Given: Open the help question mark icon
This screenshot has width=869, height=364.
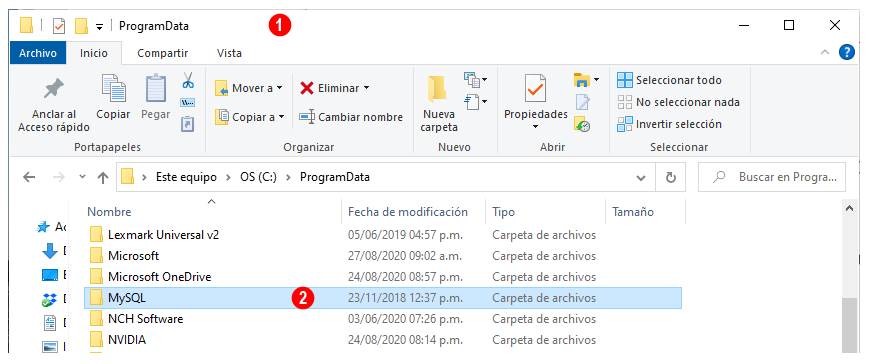Looking at the screenshot, I should coord(846,53).
